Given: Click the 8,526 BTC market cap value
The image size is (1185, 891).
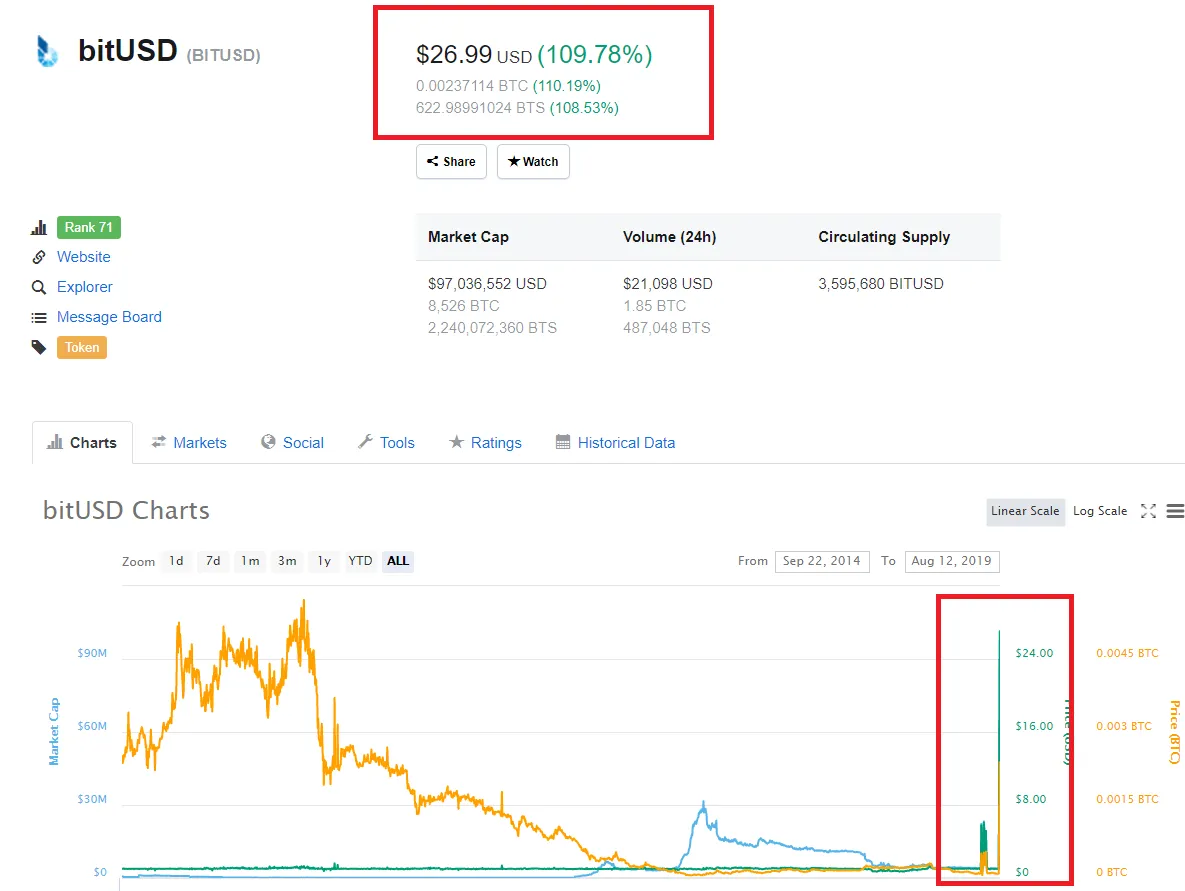Looking at the screenshot, I should (x=464, y=306).
